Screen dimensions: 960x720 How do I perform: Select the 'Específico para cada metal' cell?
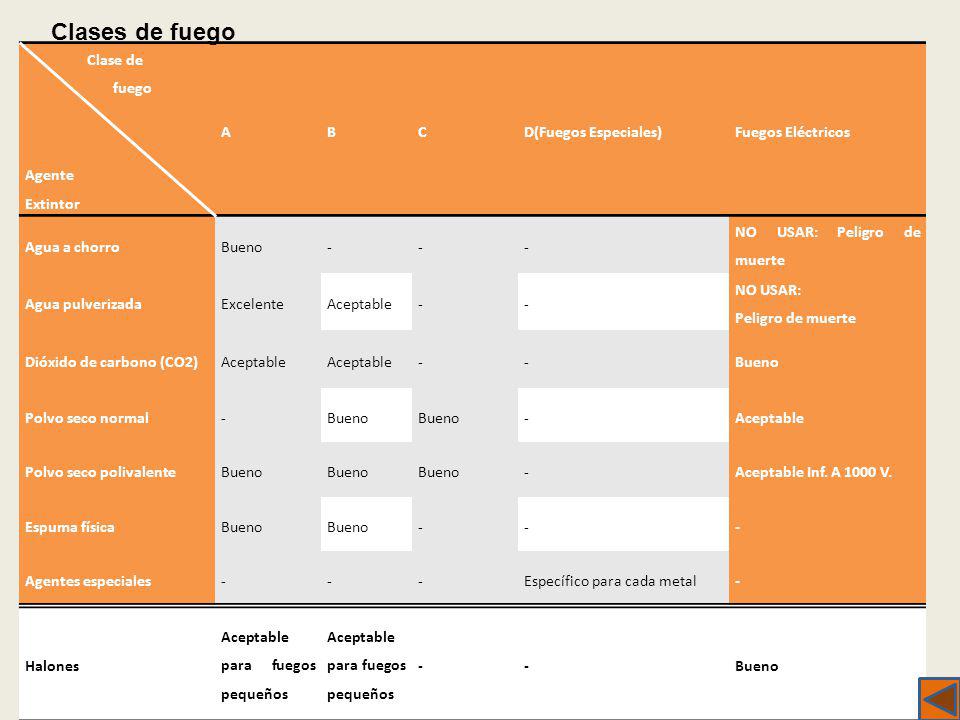click(x=610, y=581)
